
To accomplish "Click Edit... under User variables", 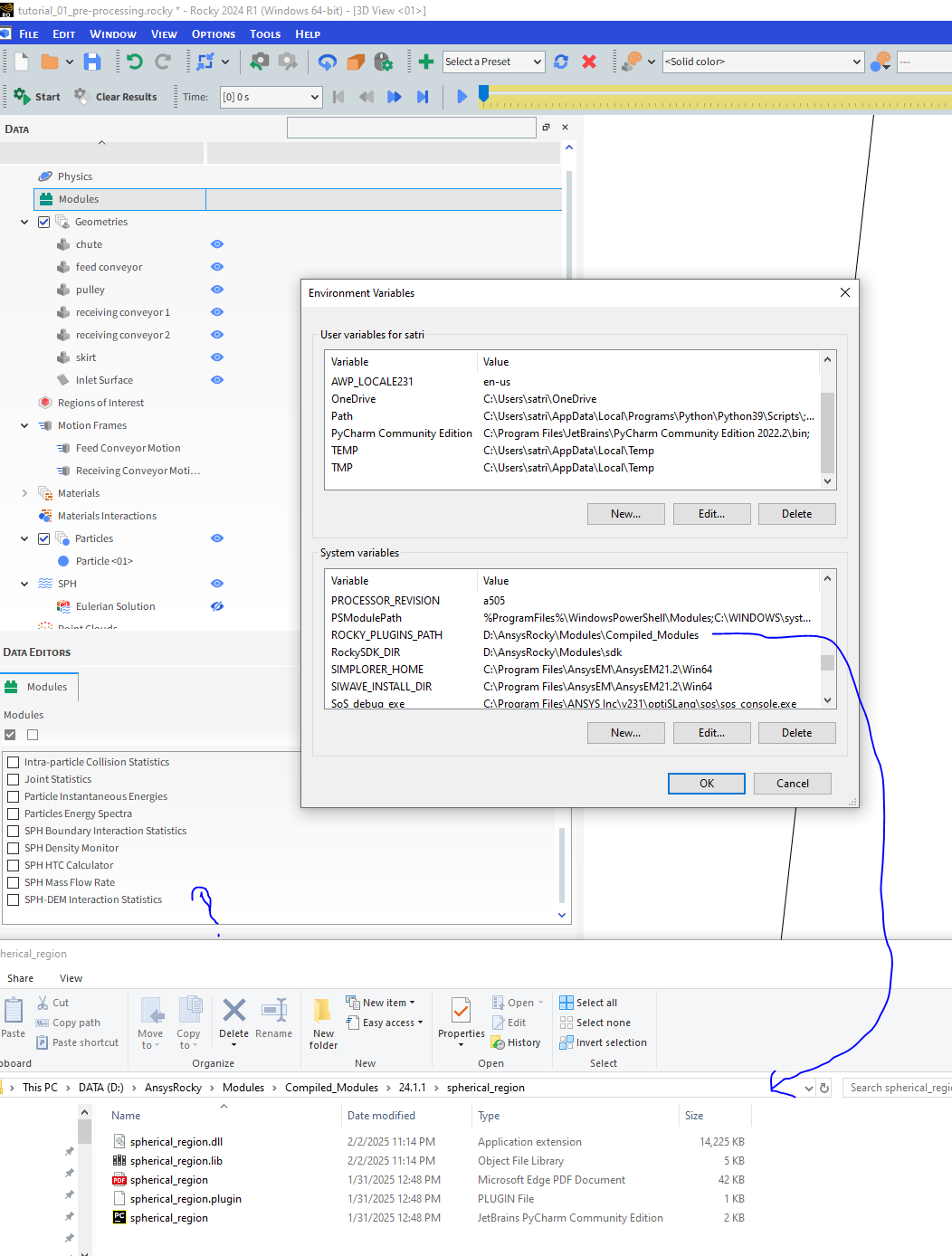I will (711, 514).
